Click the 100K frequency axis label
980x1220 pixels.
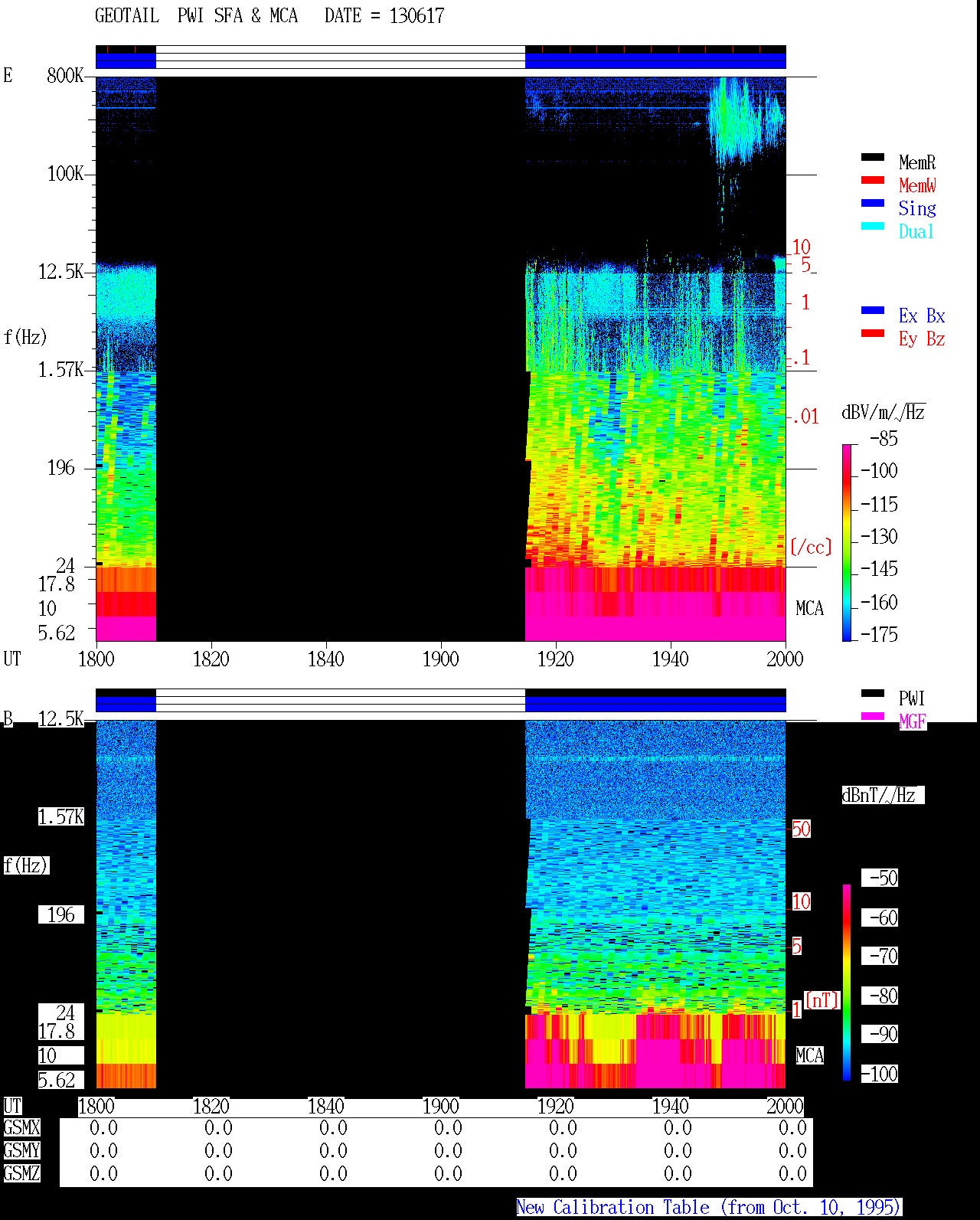coord(65,173)
